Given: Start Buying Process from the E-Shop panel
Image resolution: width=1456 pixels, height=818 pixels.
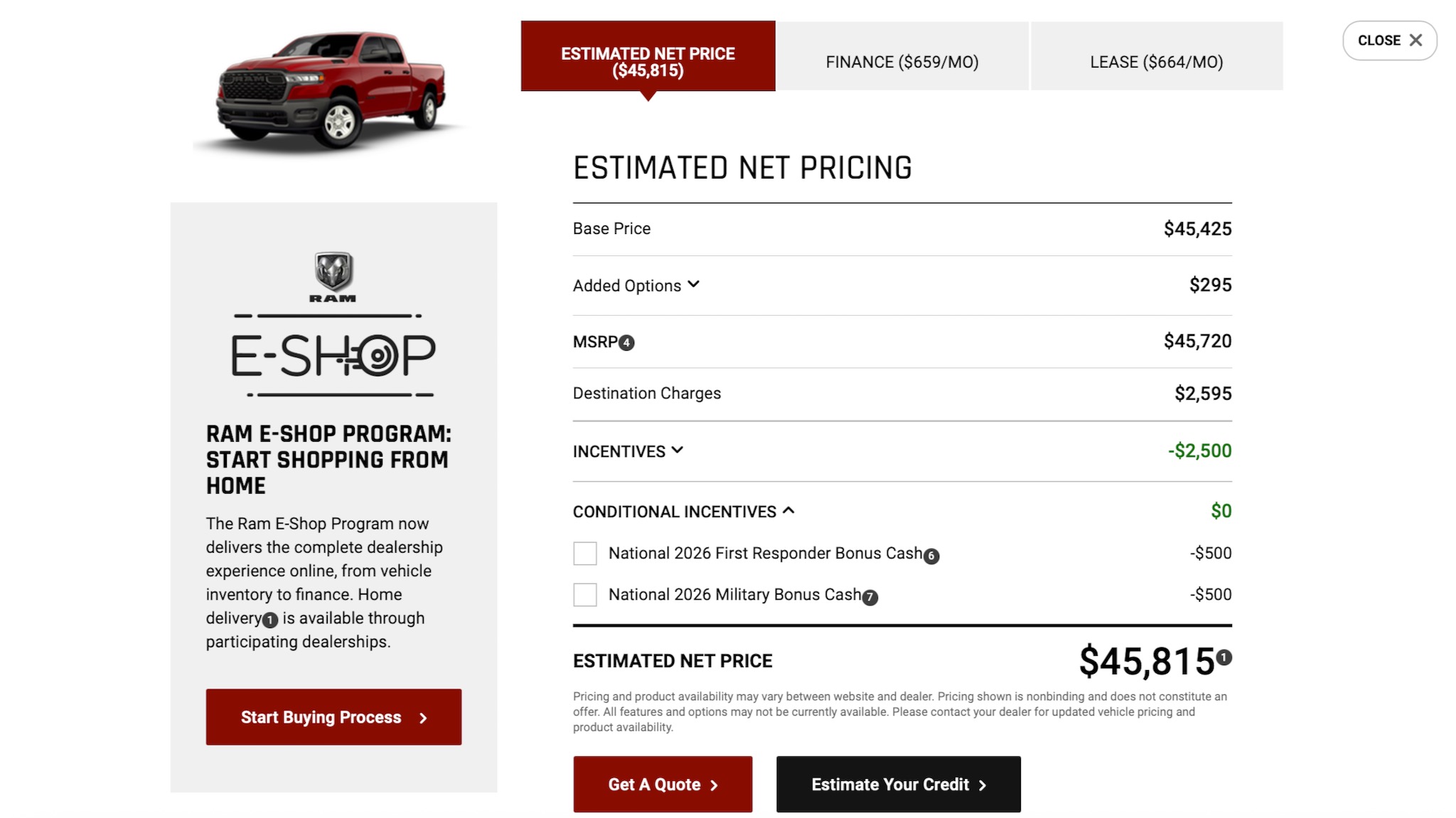Looking at the screenshot, I should [x=333, y=717].
